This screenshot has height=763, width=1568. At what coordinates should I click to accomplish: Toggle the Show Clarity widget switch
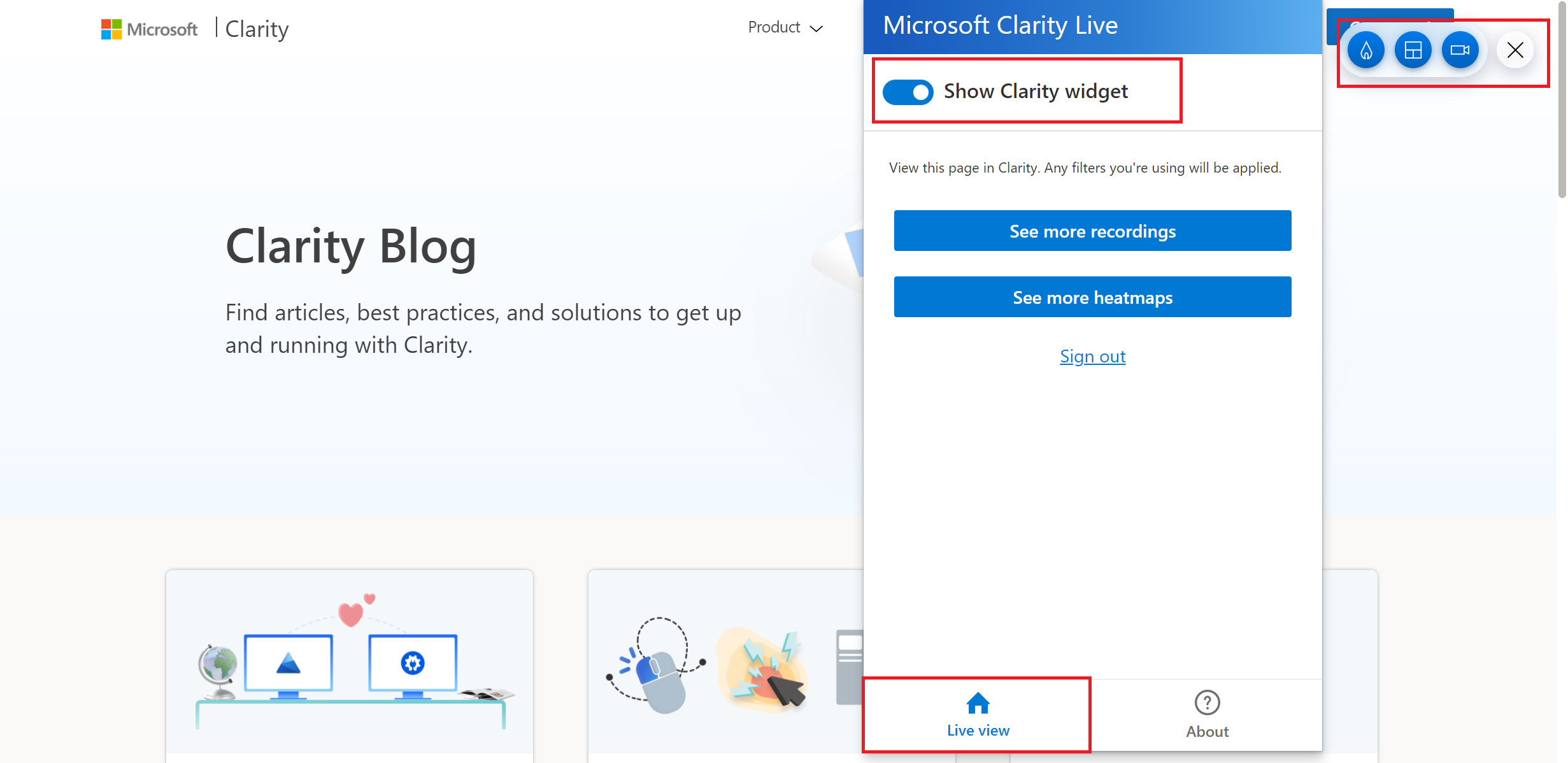[908, 92]
